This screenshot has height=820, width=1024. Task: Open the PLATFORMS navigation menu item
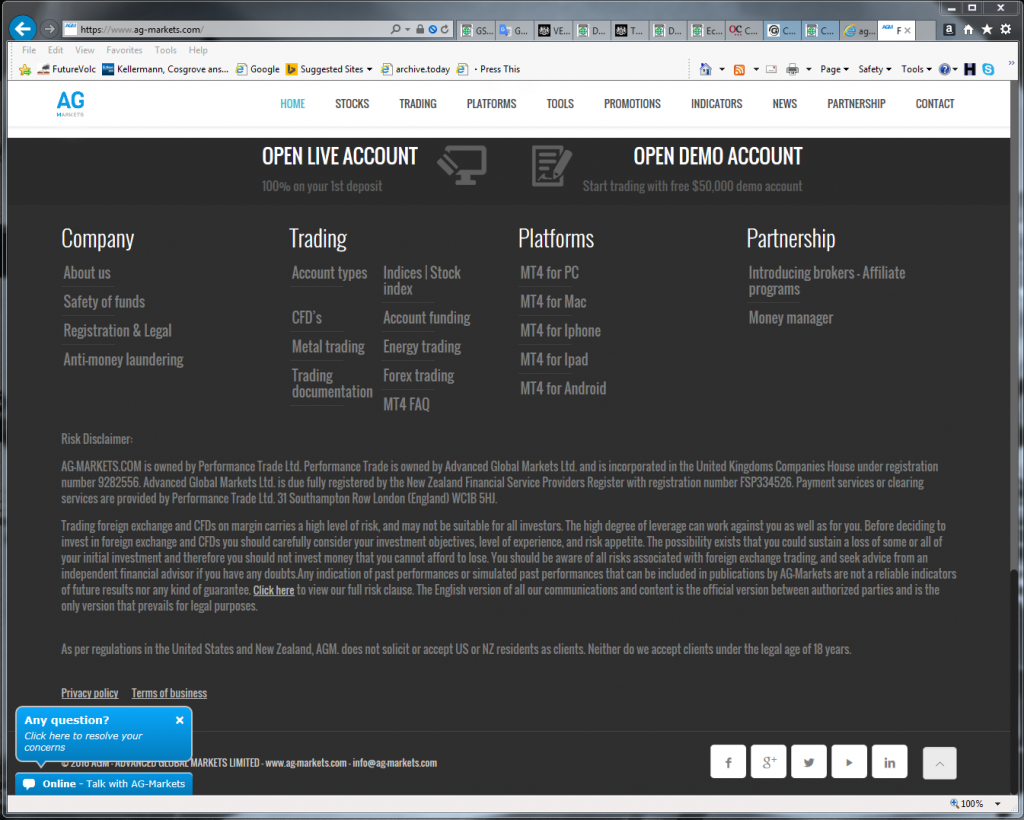point(491,104)
